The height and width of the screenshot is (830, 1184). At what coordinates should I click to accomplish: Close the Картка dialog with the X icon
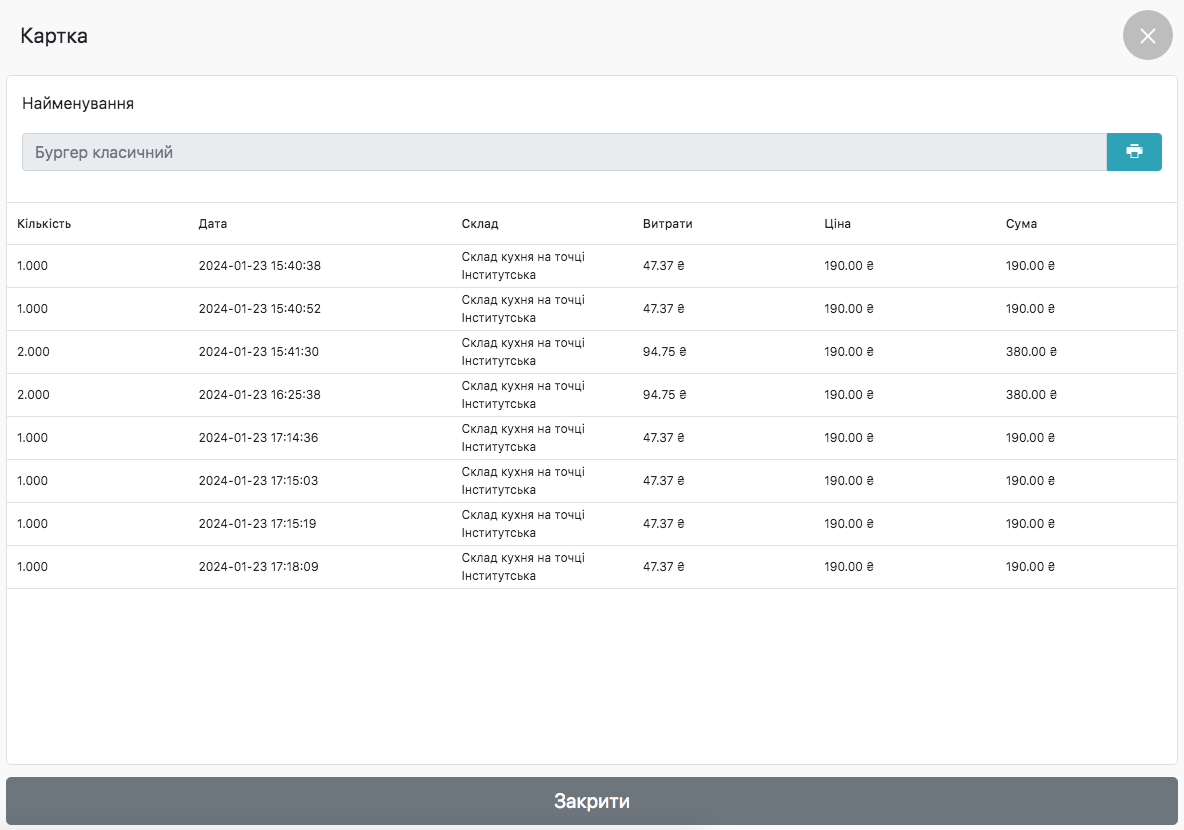coord(1147,36)
